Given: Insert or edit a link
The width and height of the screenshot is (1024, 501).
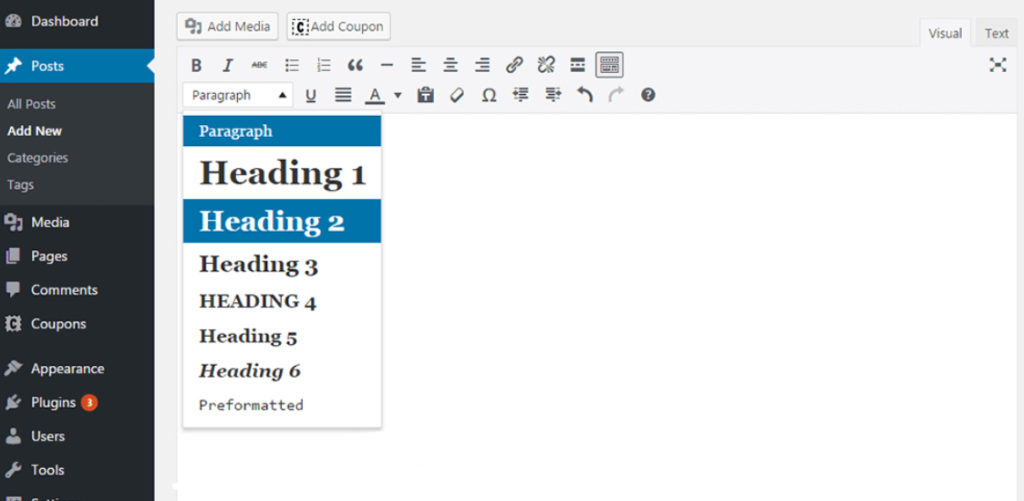Looking at the screenshot, I should 514,65.
